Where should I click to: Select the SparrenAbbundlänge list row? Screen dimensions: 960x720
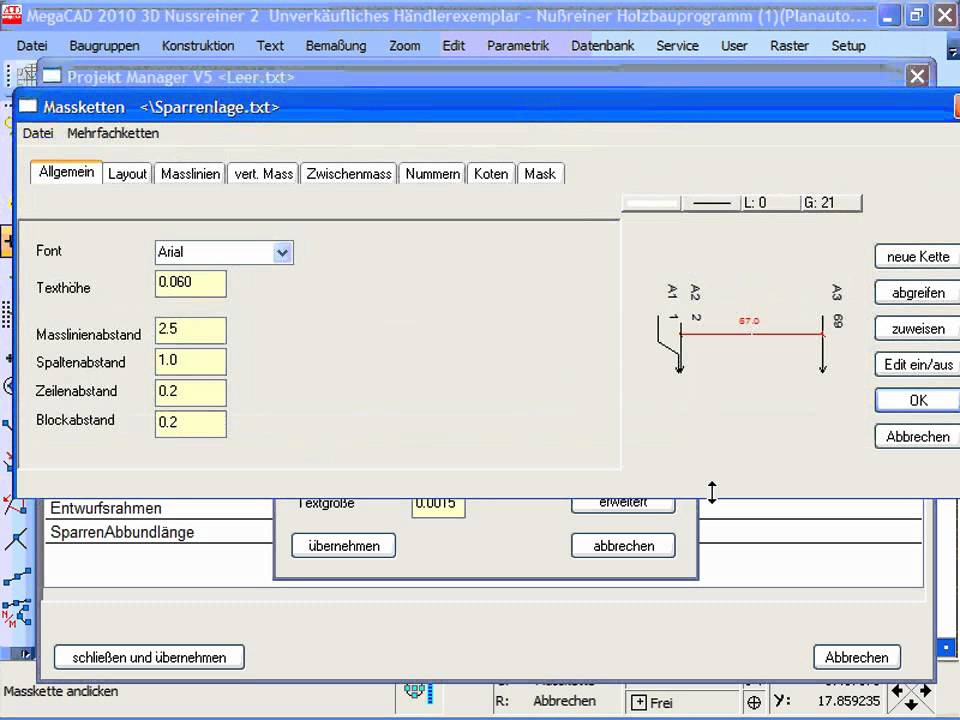pyautogui.click(x=159, y=532)
